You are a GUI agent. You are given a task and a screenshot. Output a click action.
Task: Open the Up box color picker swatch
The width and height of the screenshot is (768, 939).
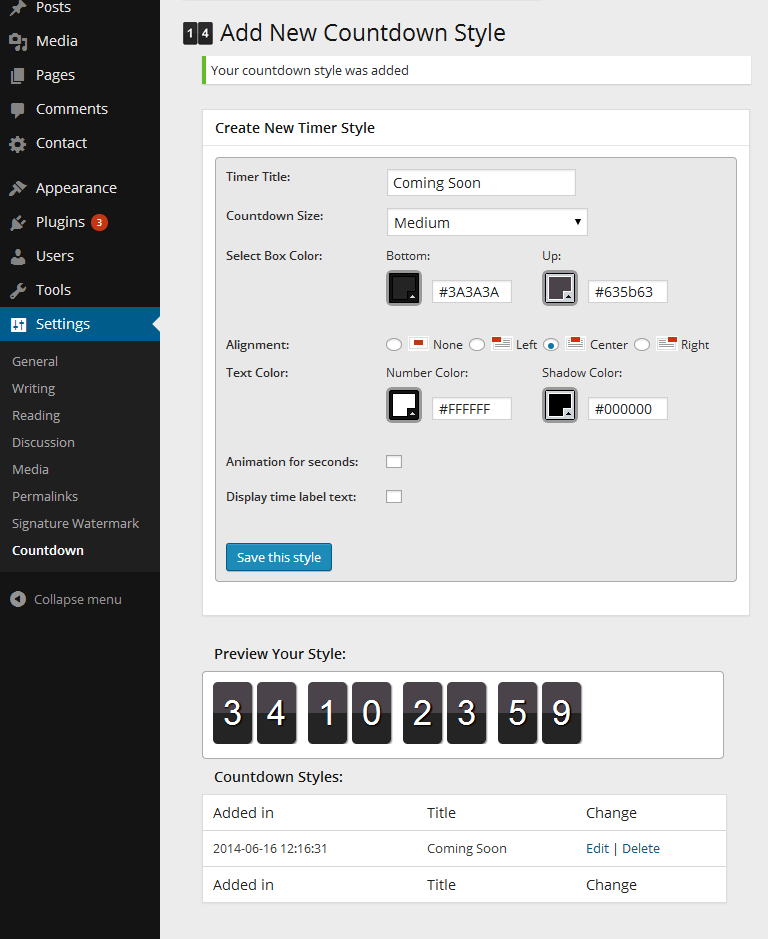tap(560, 288)
